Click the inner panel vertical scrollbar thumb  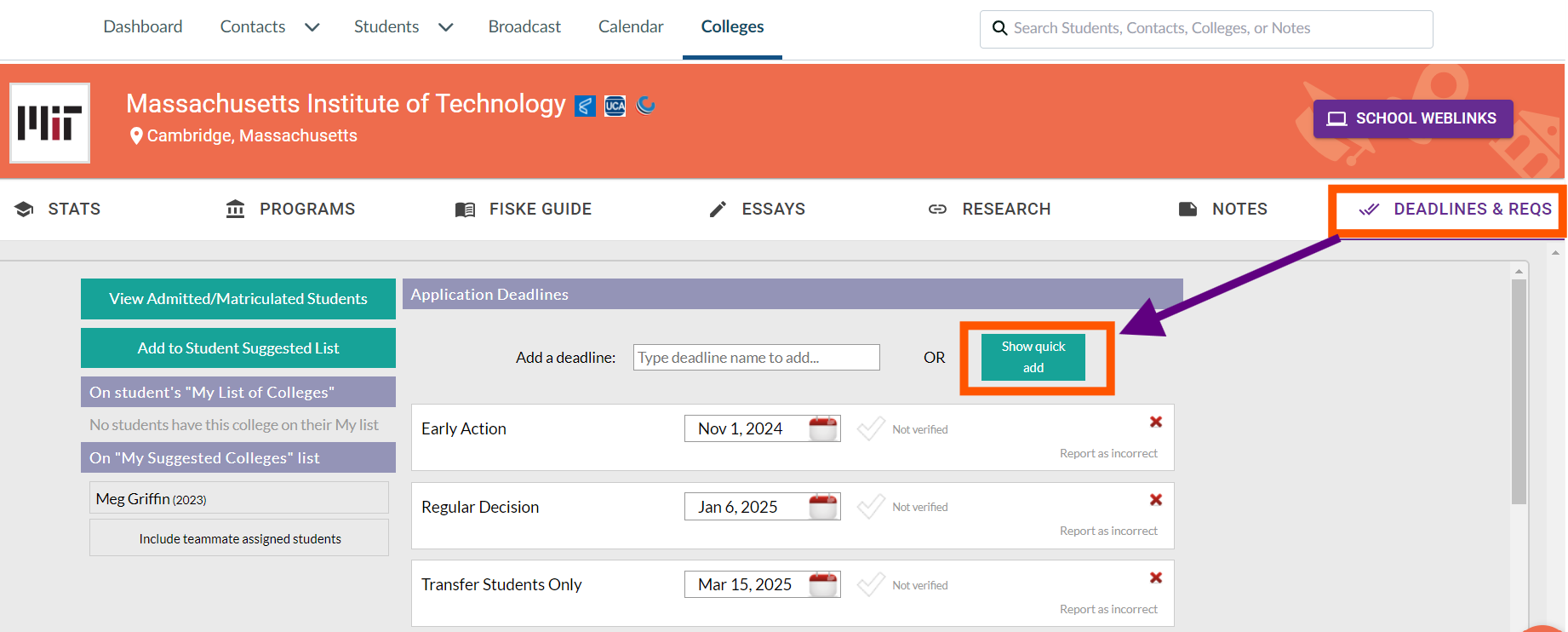click(x=1519, y=392)
